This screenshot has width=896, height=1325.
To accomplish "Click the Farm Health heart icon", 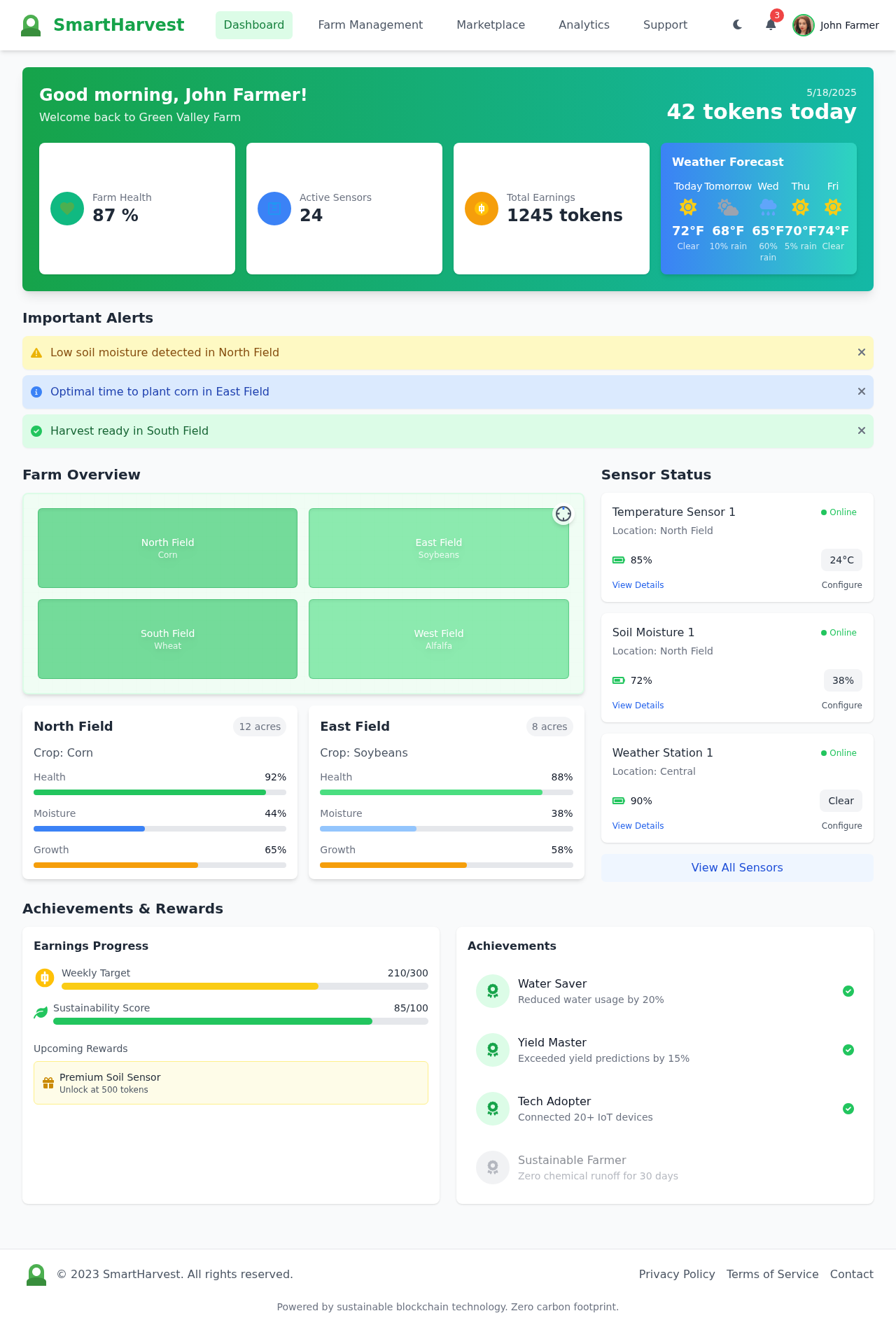I will pos(67,209).
